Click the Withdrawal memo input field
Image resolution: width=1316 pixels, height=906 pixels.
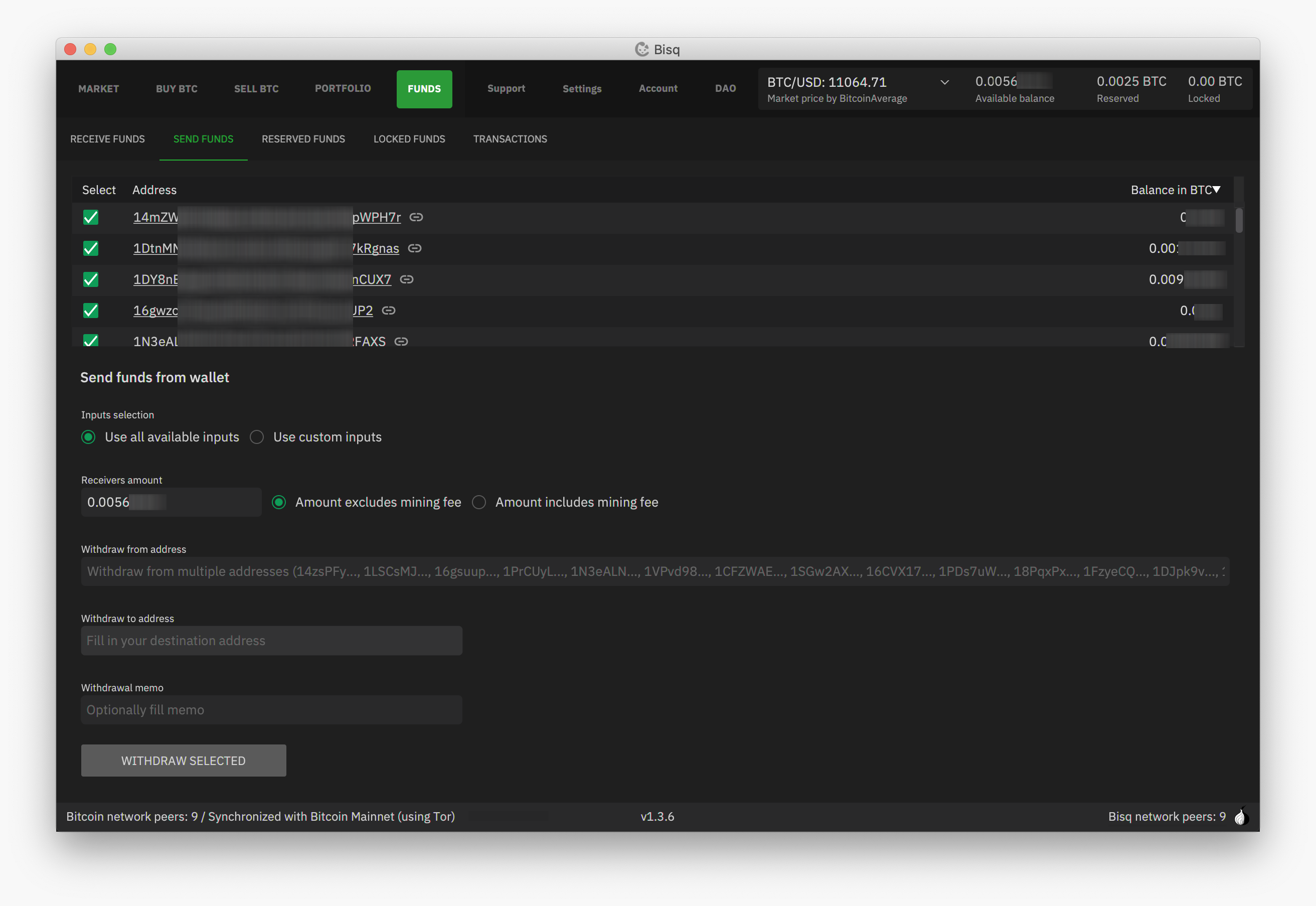(271, 710)
